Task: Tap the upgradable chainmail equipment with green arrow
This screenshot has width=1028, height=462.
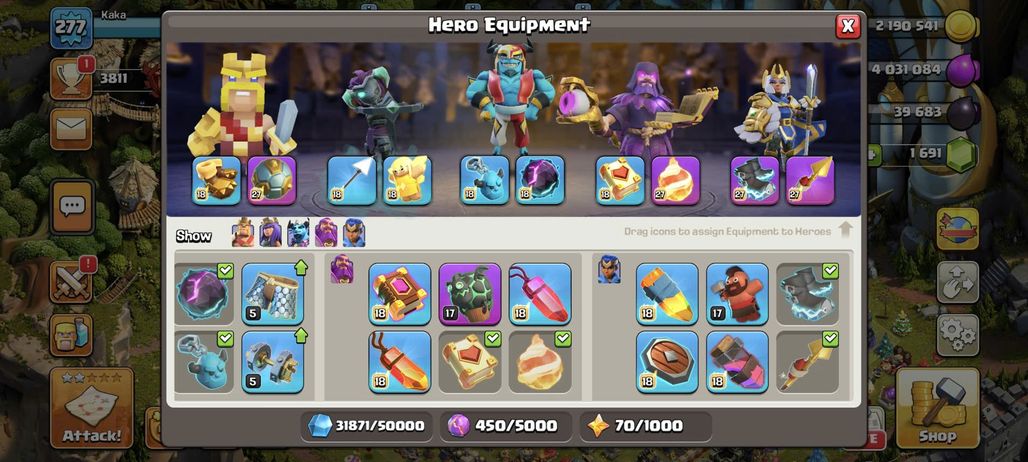Action: point(273,294)
